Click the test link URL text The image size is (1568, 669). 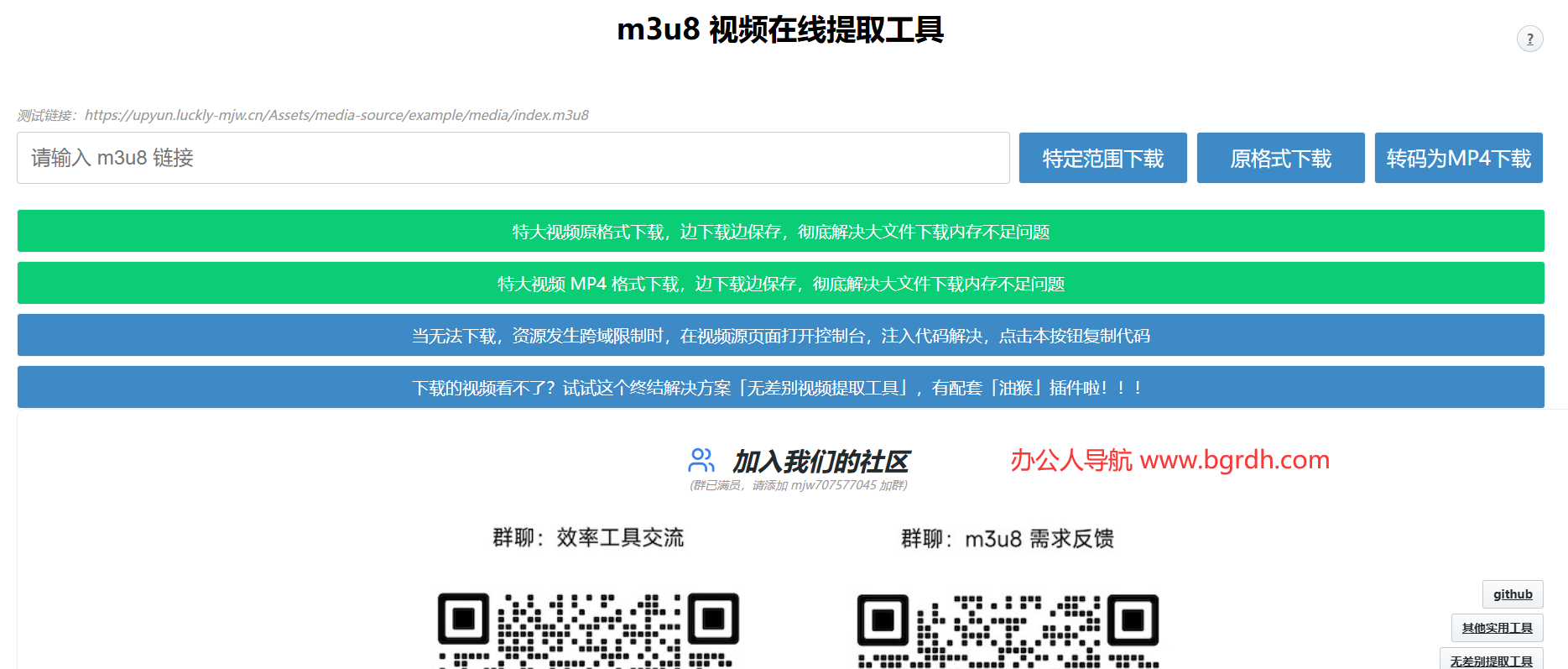click(x=336, y=115)
